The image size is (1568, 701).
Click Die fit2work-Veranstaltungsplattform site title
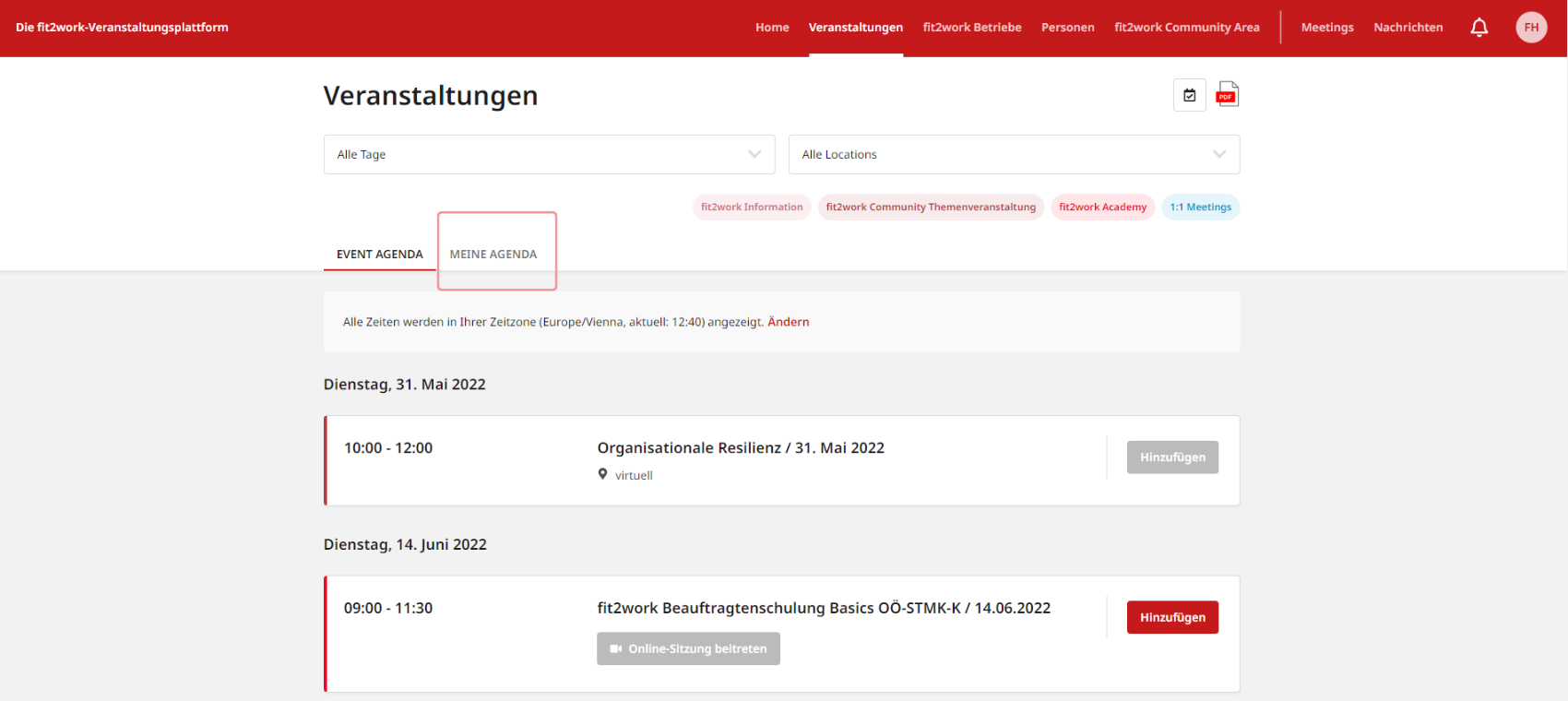tap(122, 28)
